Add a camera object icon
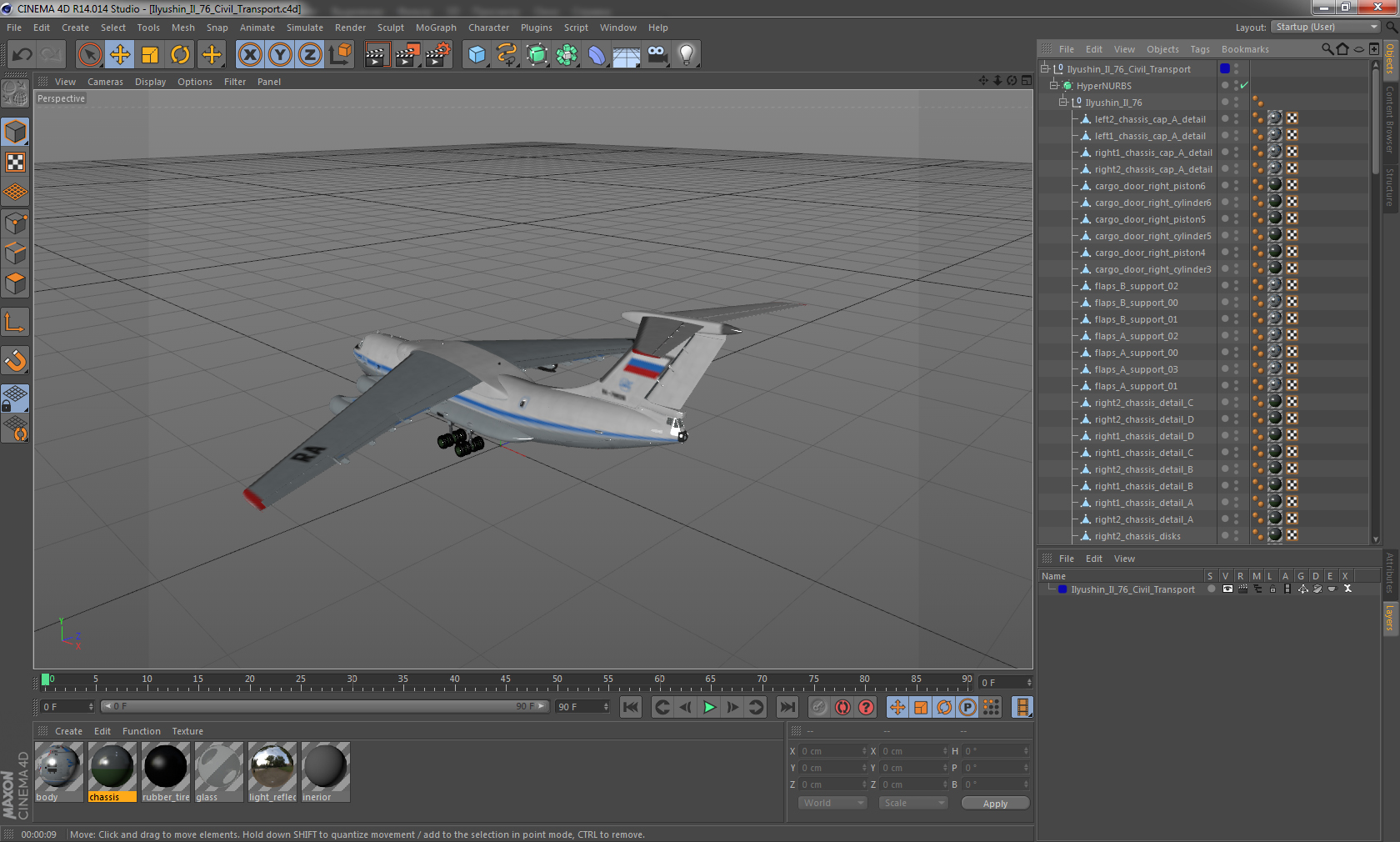 pos(657,55)
